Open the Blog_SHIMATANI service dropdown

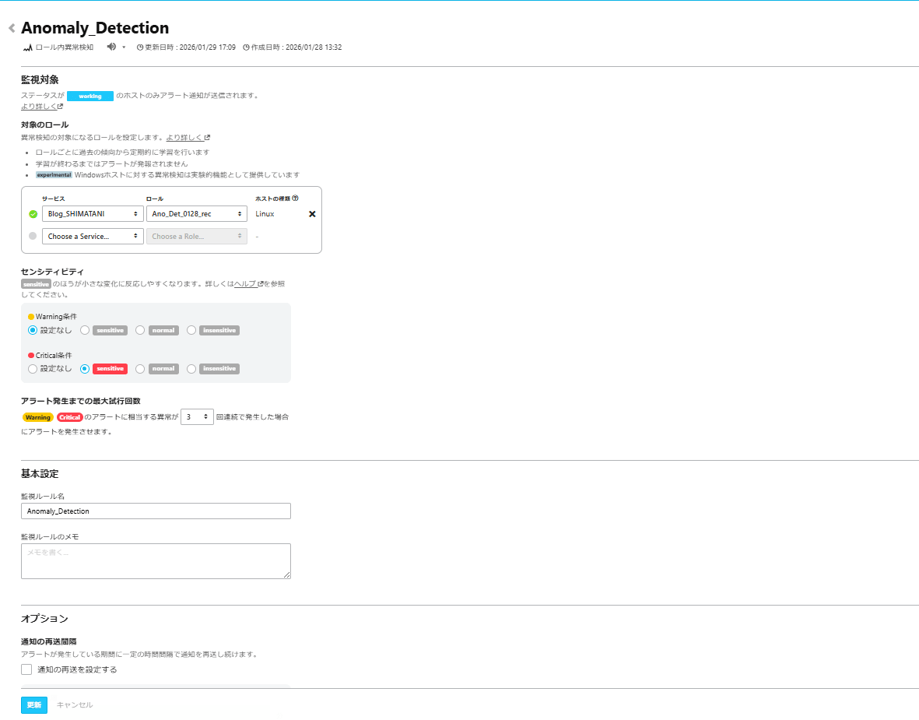[x=93, y=214]
